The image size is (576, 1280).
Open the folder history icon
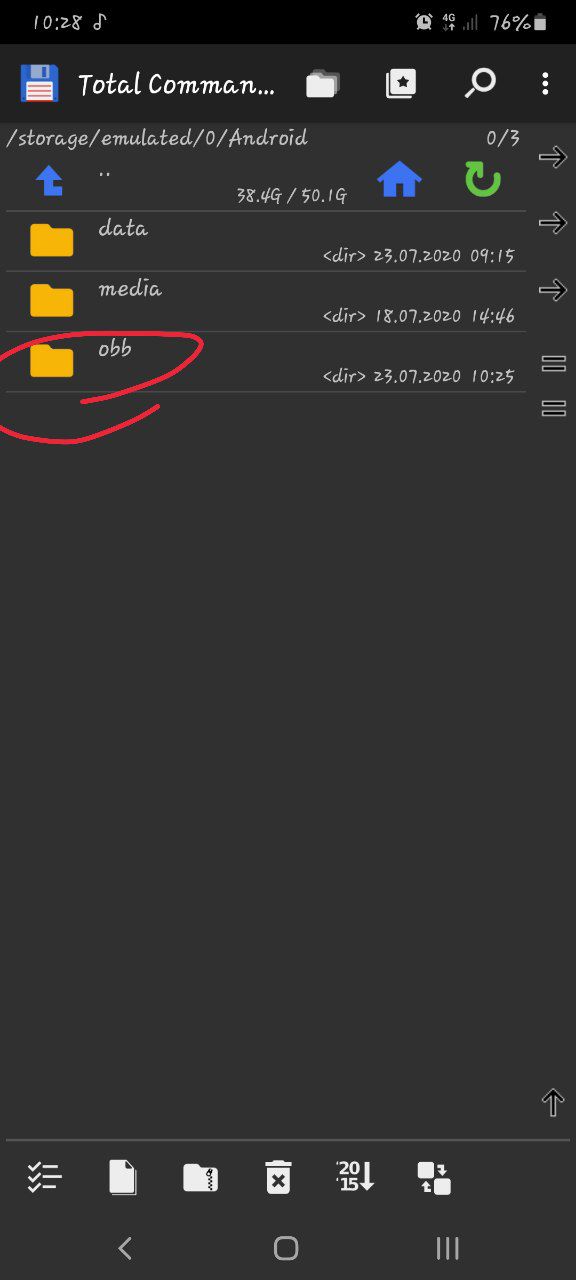[x=322, y=84]
